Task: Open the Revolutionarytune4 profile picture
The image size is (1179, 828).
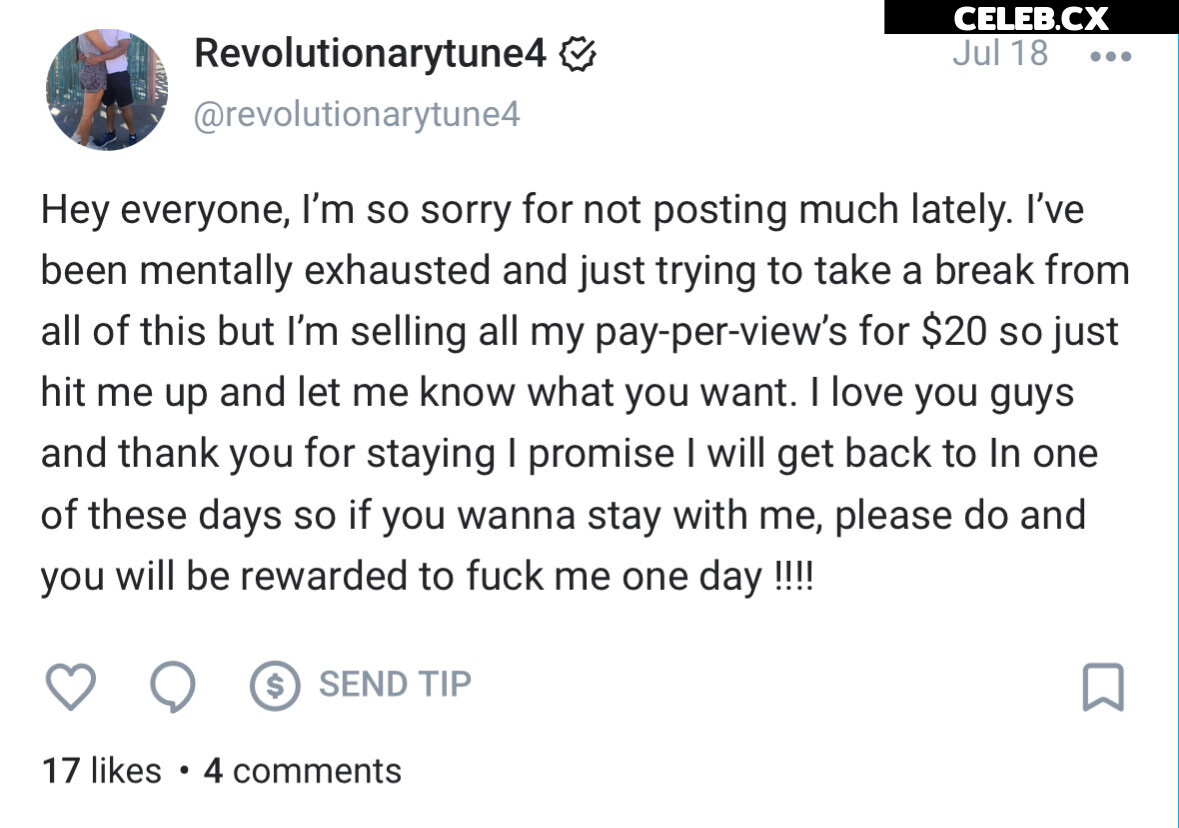Action: [107, 90]
